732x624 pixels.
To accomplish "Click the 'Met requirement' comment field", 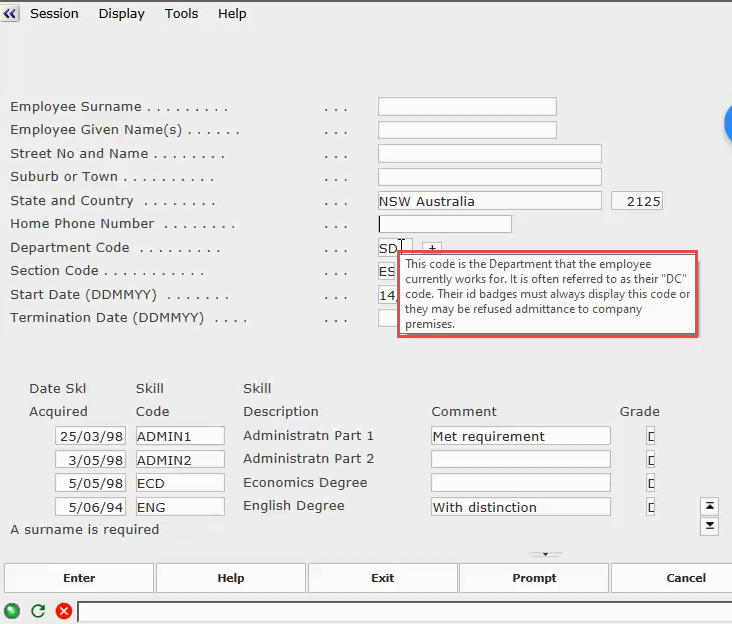I will click(521, 435).
